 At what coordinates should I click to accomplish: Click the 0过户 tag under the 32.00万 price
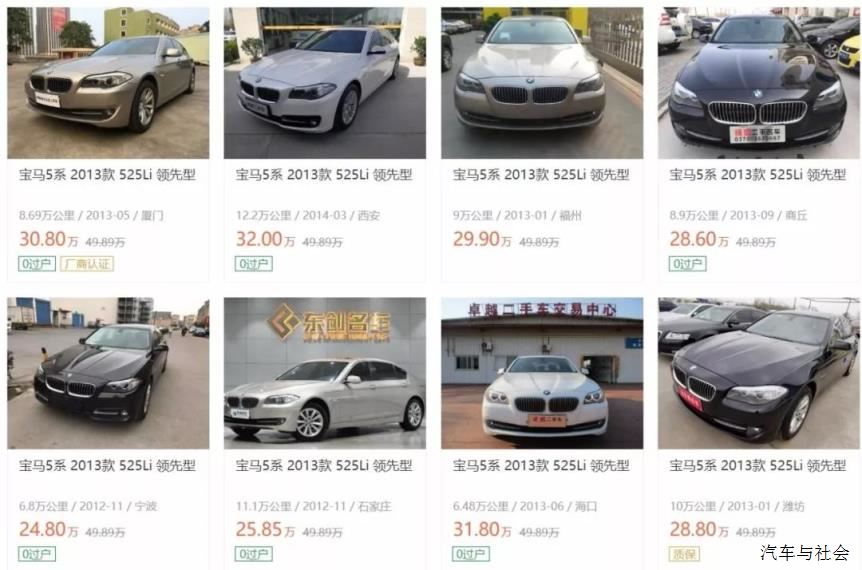[253, 264]
